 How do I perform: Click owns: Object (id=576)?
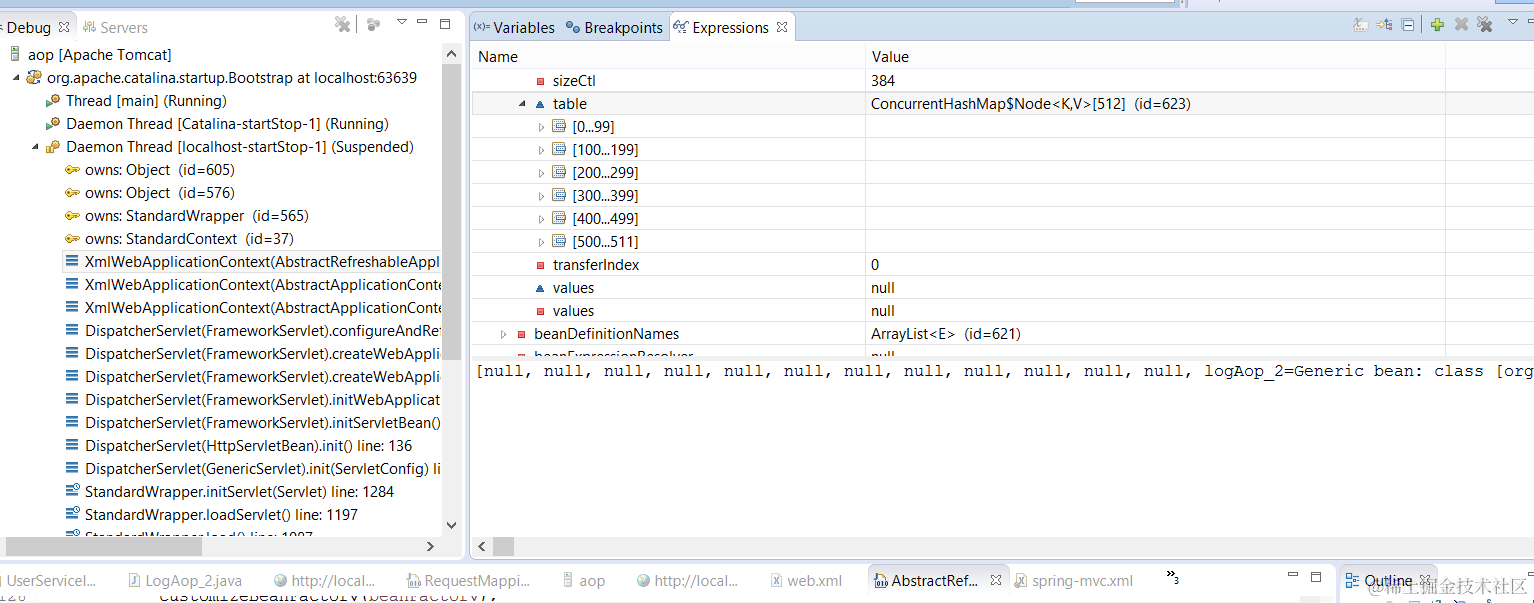[x=149, y=193]
